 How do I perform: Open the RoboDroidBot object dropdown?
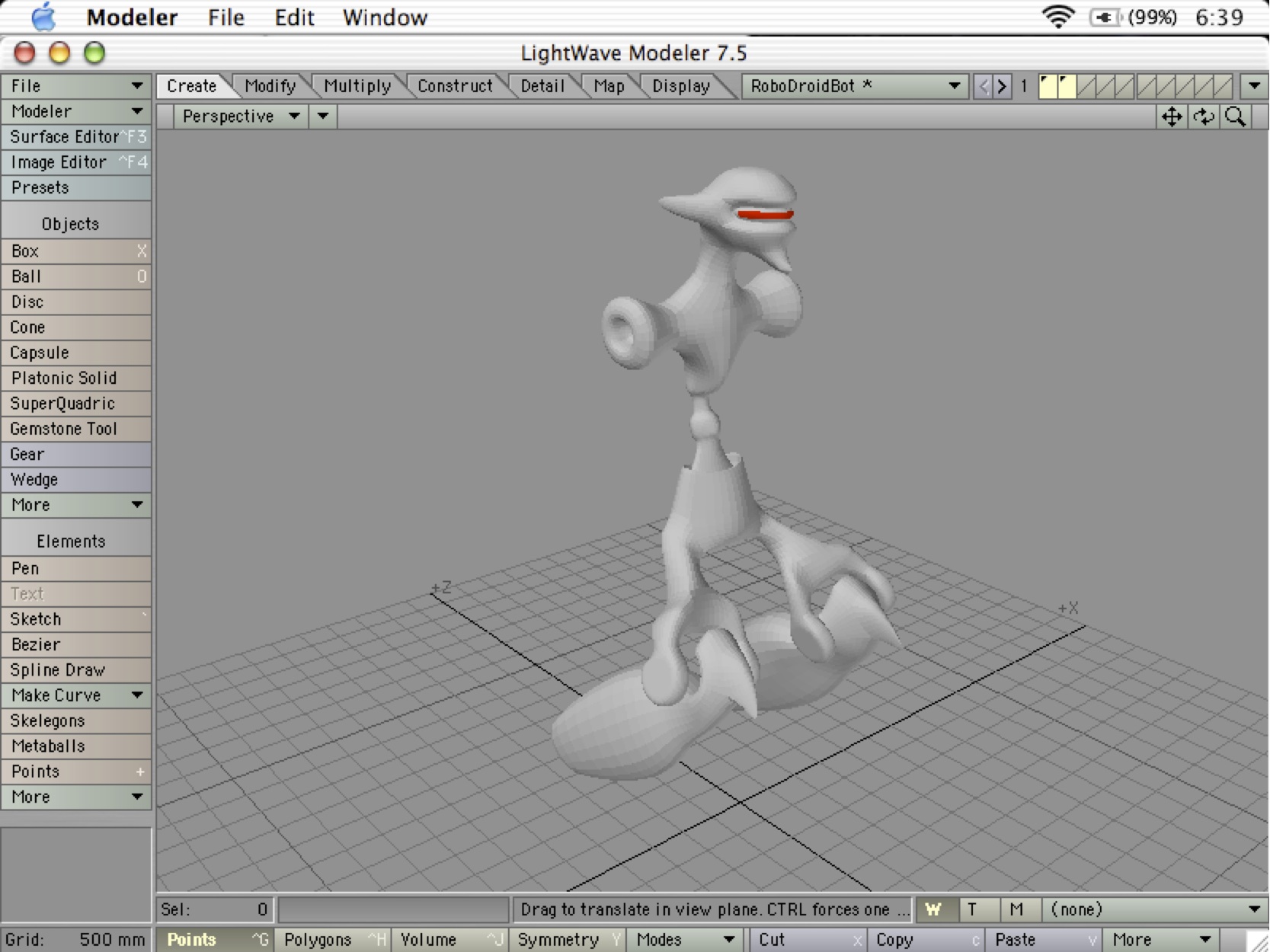[853, 86]
